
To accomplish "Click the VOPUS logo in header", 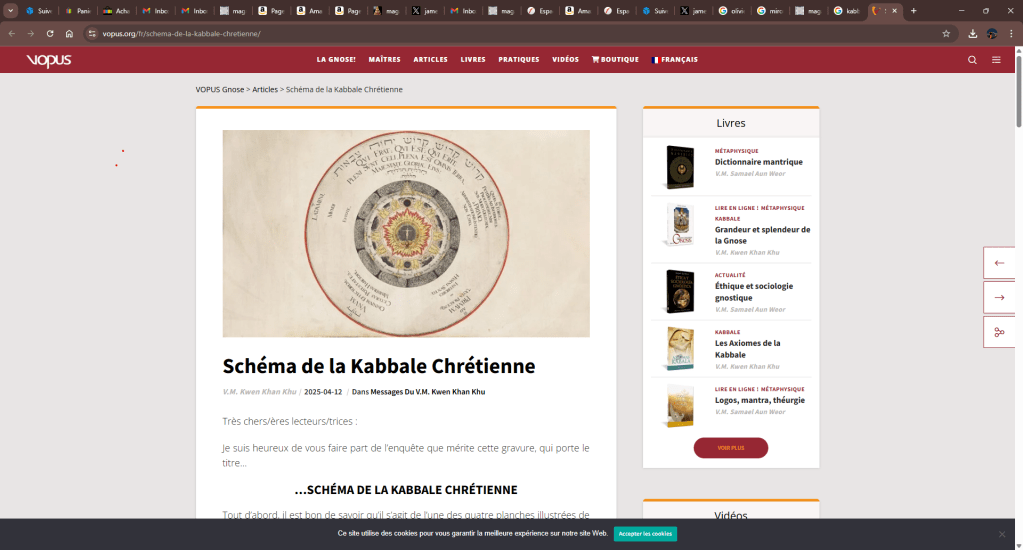I will click(x=49, y=60).
